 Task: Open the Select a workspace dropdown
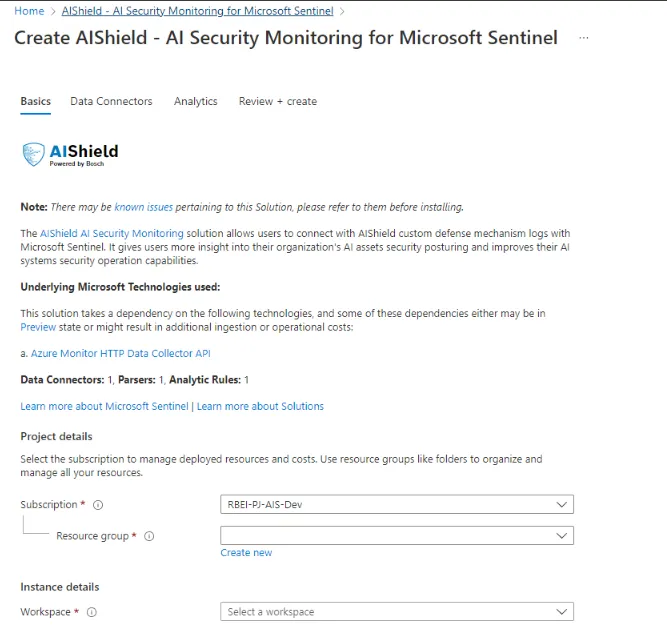tap(396, 612)
